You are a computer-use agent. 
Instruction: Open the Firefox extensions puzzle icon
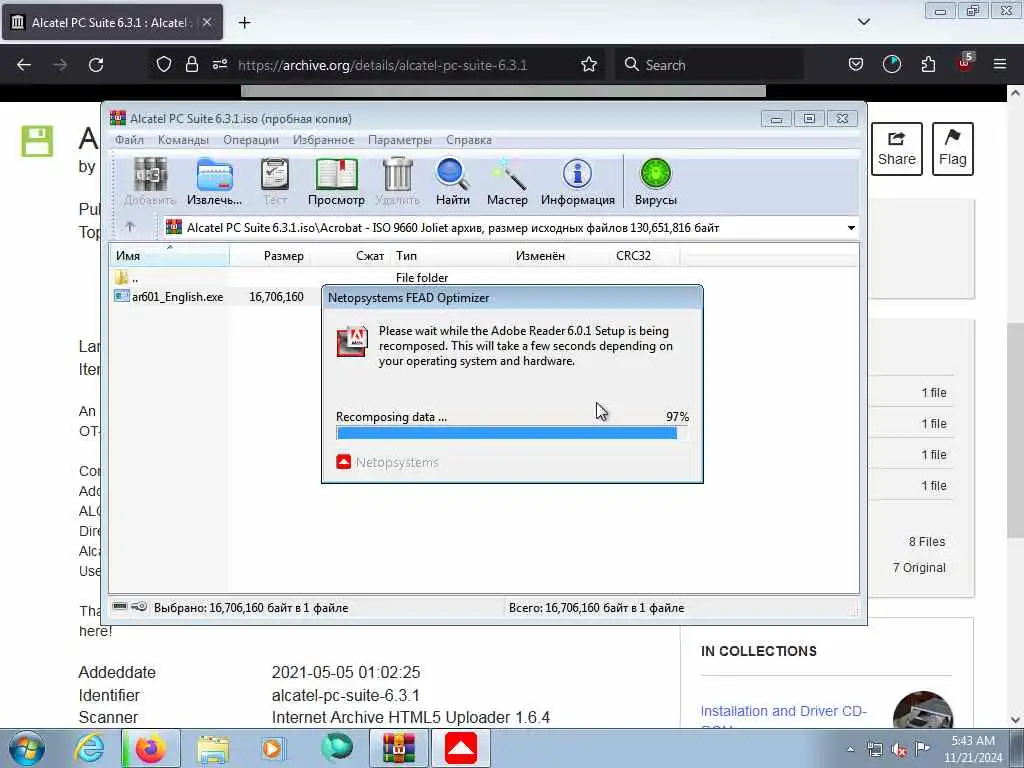point(928,64)
